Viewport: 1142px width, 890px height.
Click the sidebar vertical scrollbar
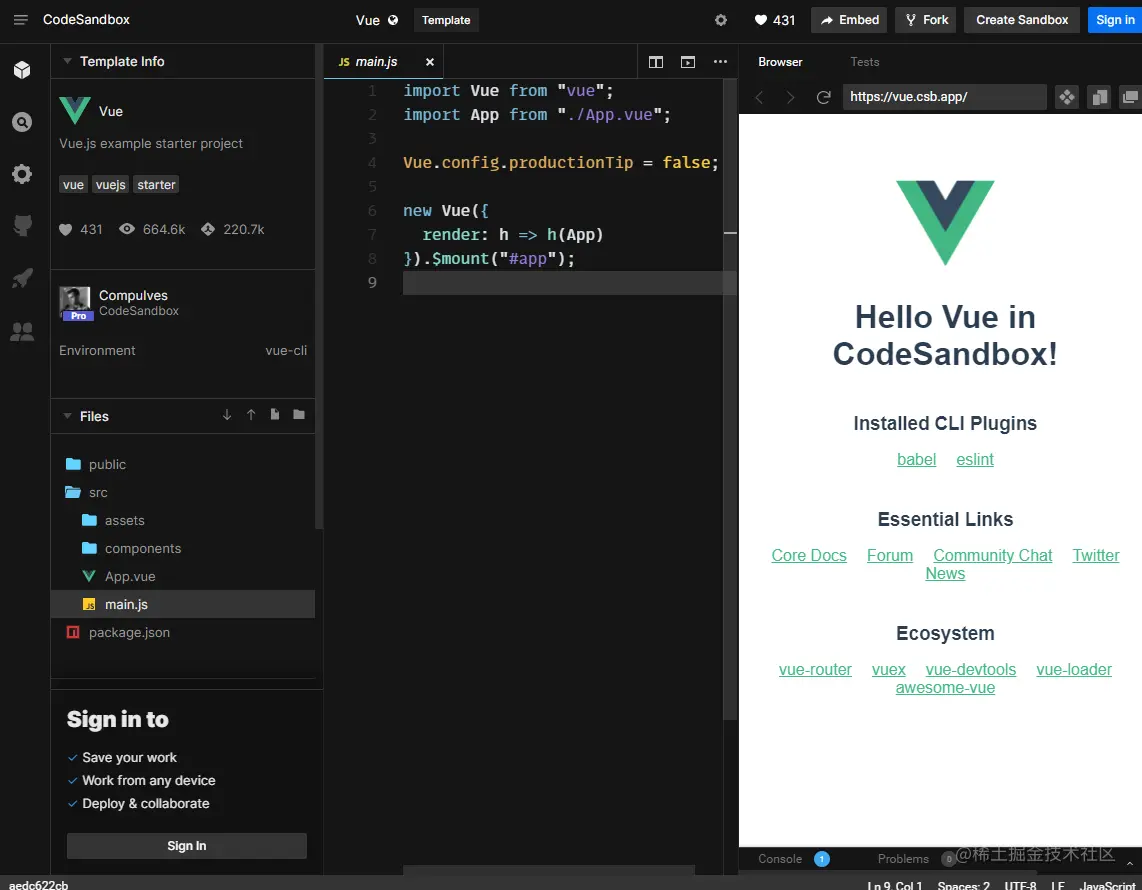click(319, 286)
